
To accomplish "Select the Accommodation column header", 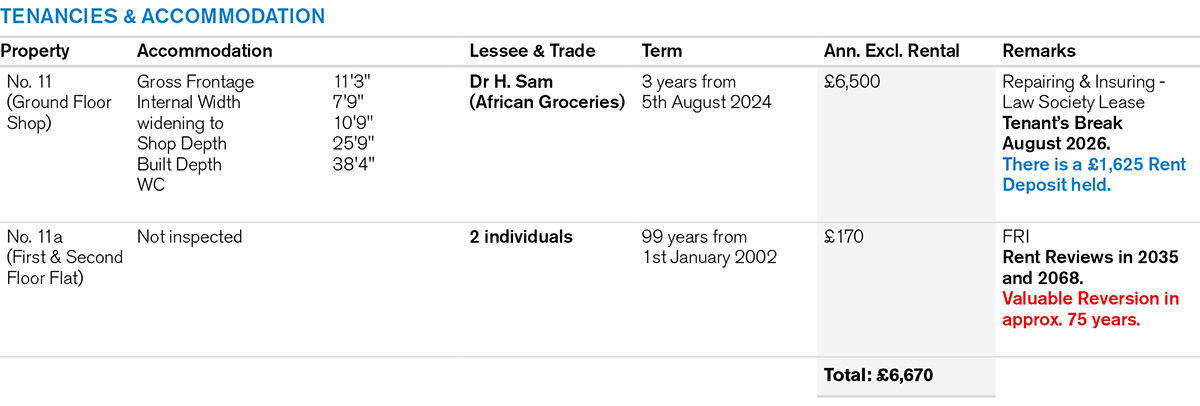I will pos(204,51).
